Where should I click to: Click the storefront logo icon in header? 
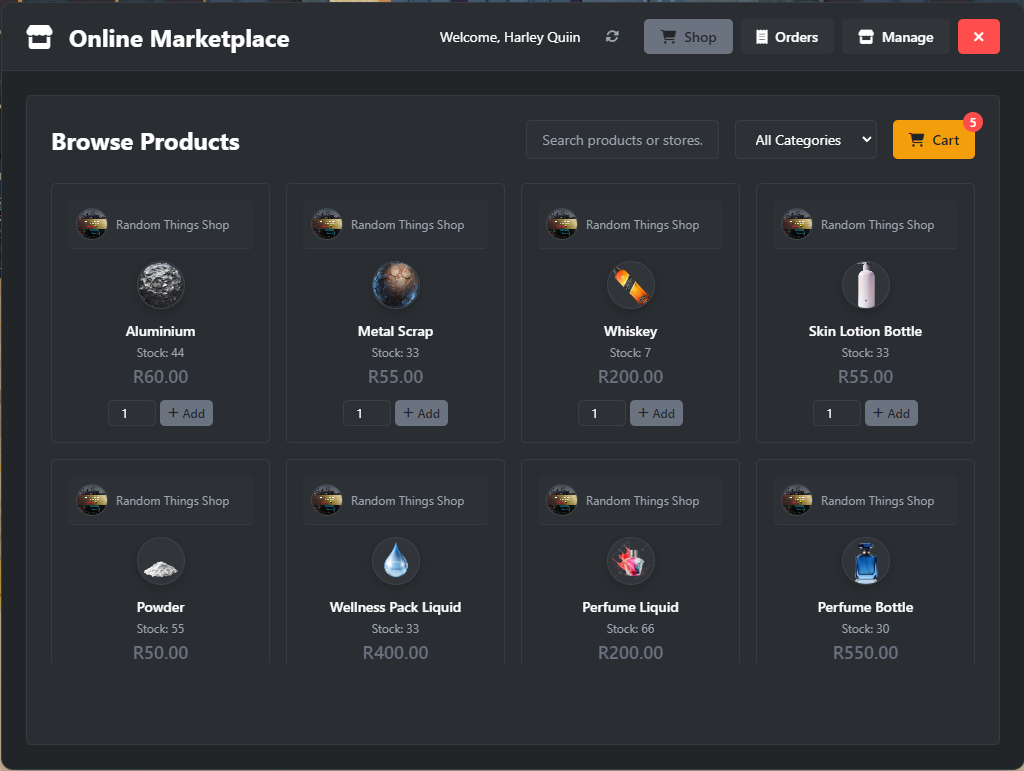coord(38,39)
